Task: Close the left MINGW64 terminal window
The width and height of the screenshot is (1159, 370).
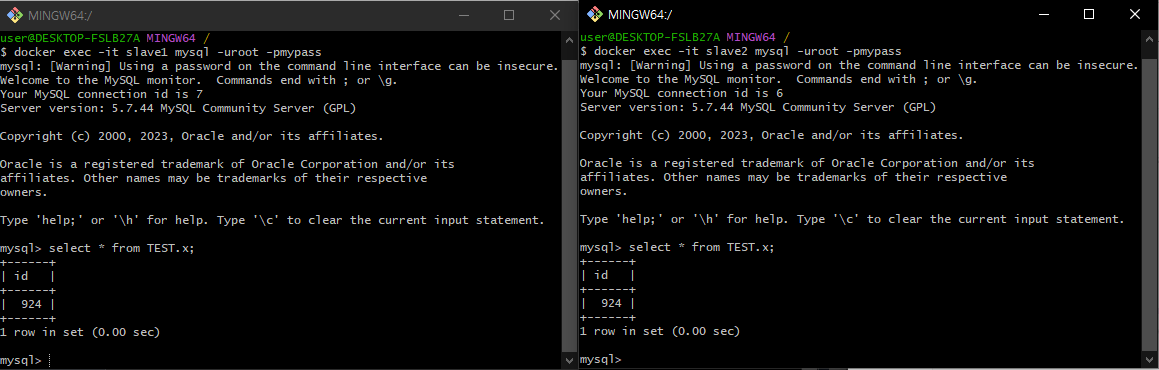Action: [554, 15]
